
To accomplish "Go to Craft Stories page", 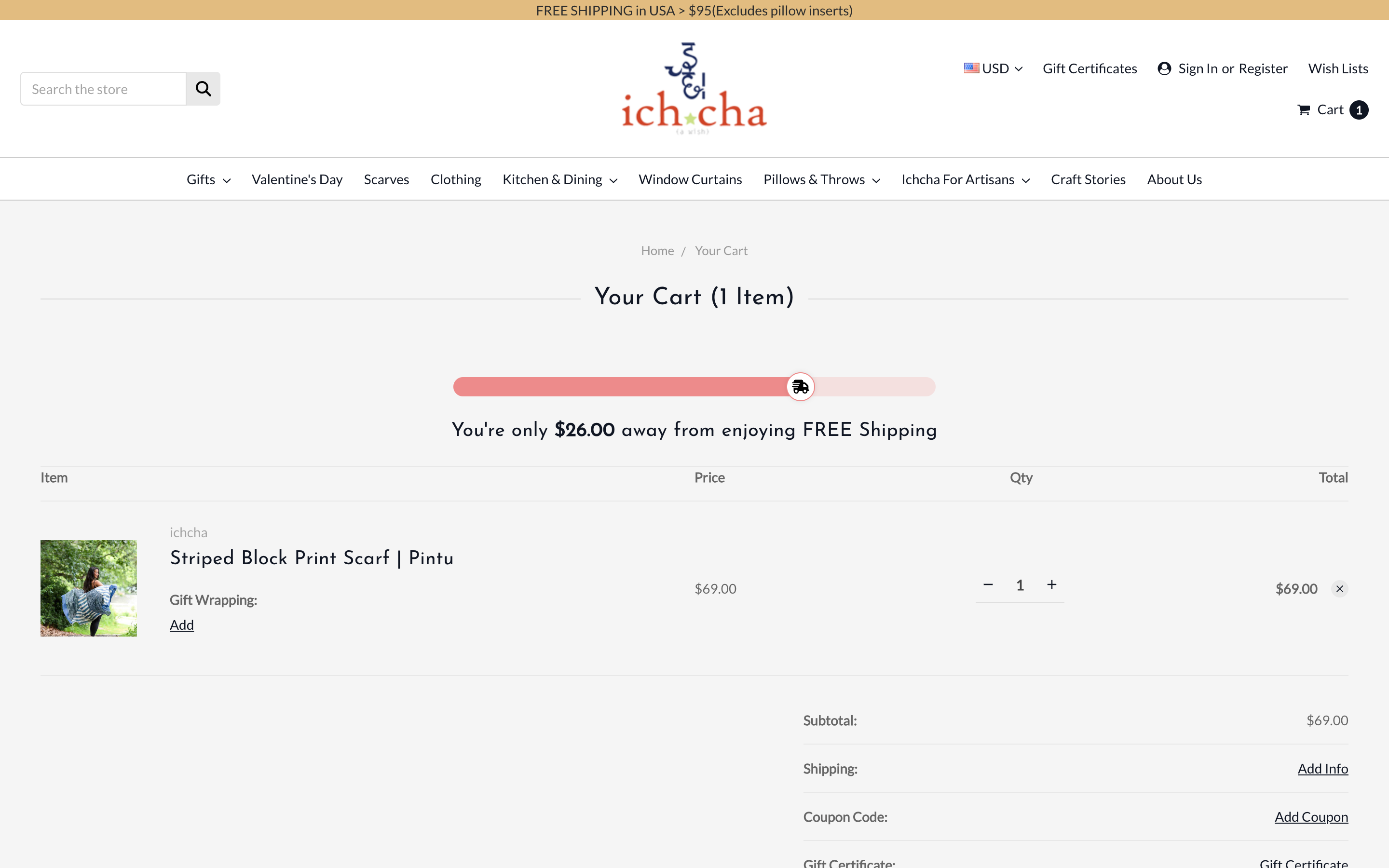I will point(1088,180).
